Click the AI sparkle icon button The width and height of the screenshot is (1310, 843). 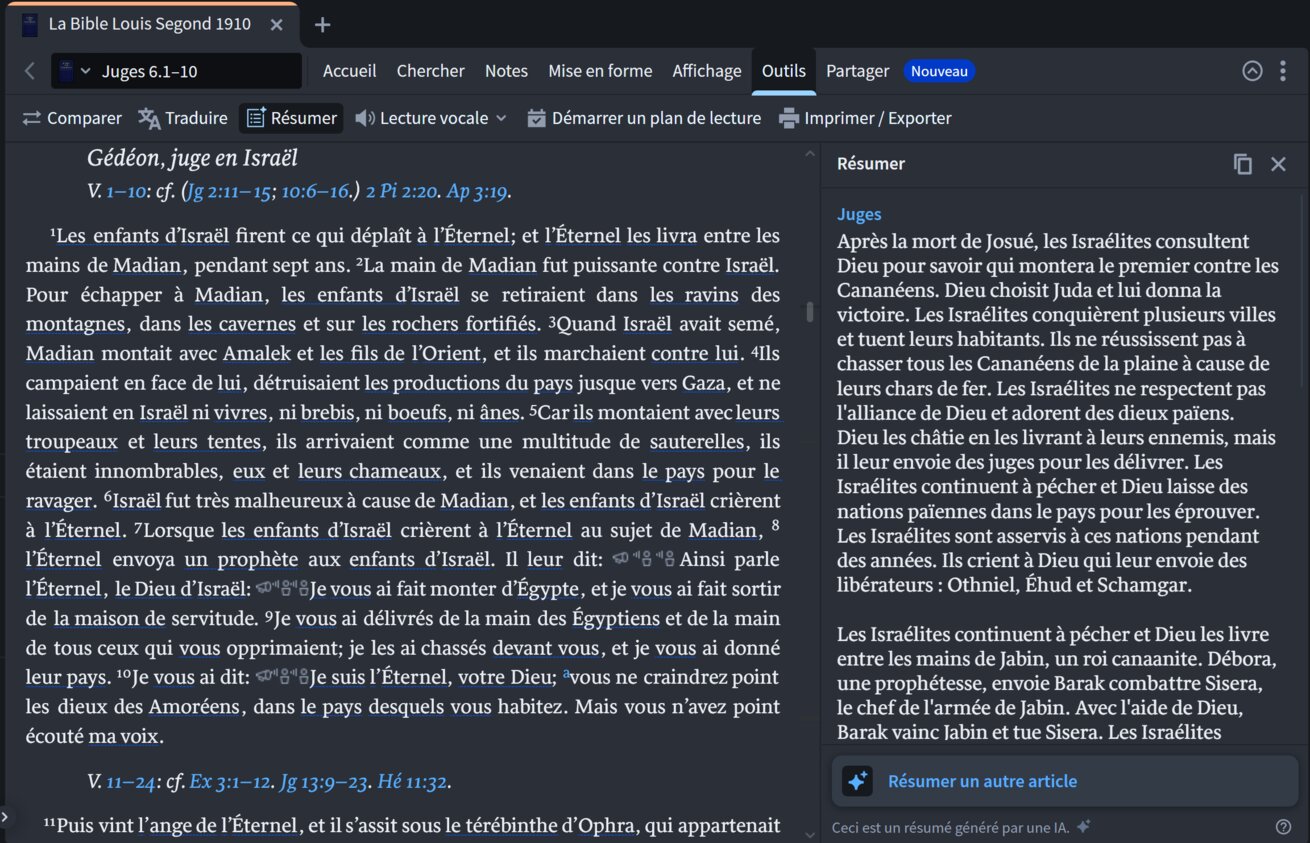tap(857, 781)
